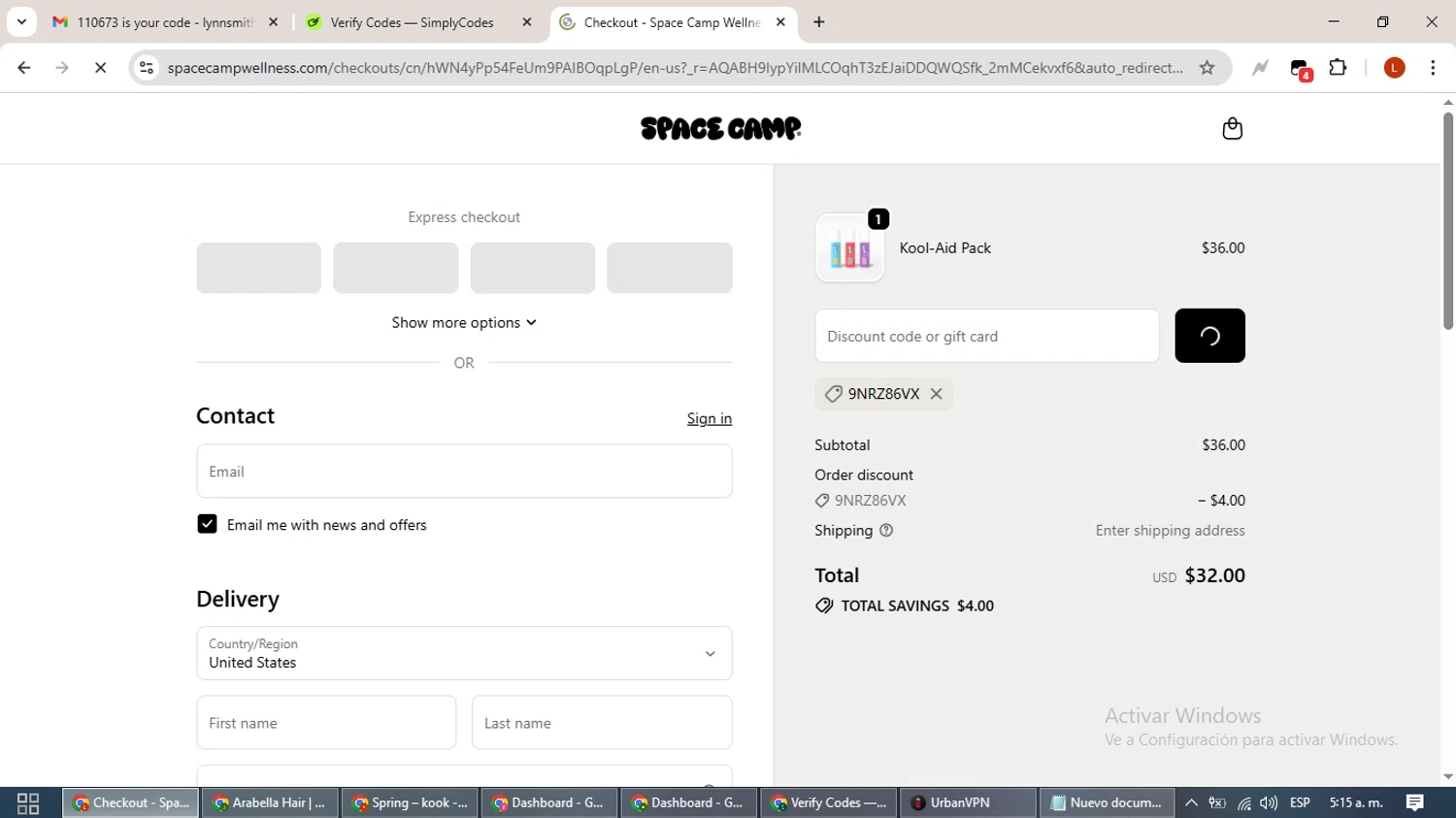1456x818 pixels.
Task: Open the notification center icon
Action: [x=1415, y=802]
